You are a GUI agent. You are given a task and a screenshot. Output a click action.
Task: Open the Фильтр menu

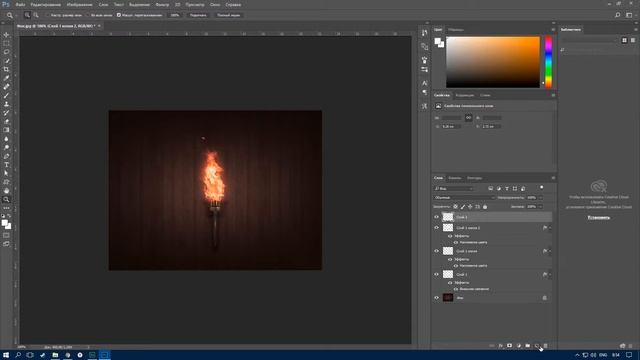point(162,4)
